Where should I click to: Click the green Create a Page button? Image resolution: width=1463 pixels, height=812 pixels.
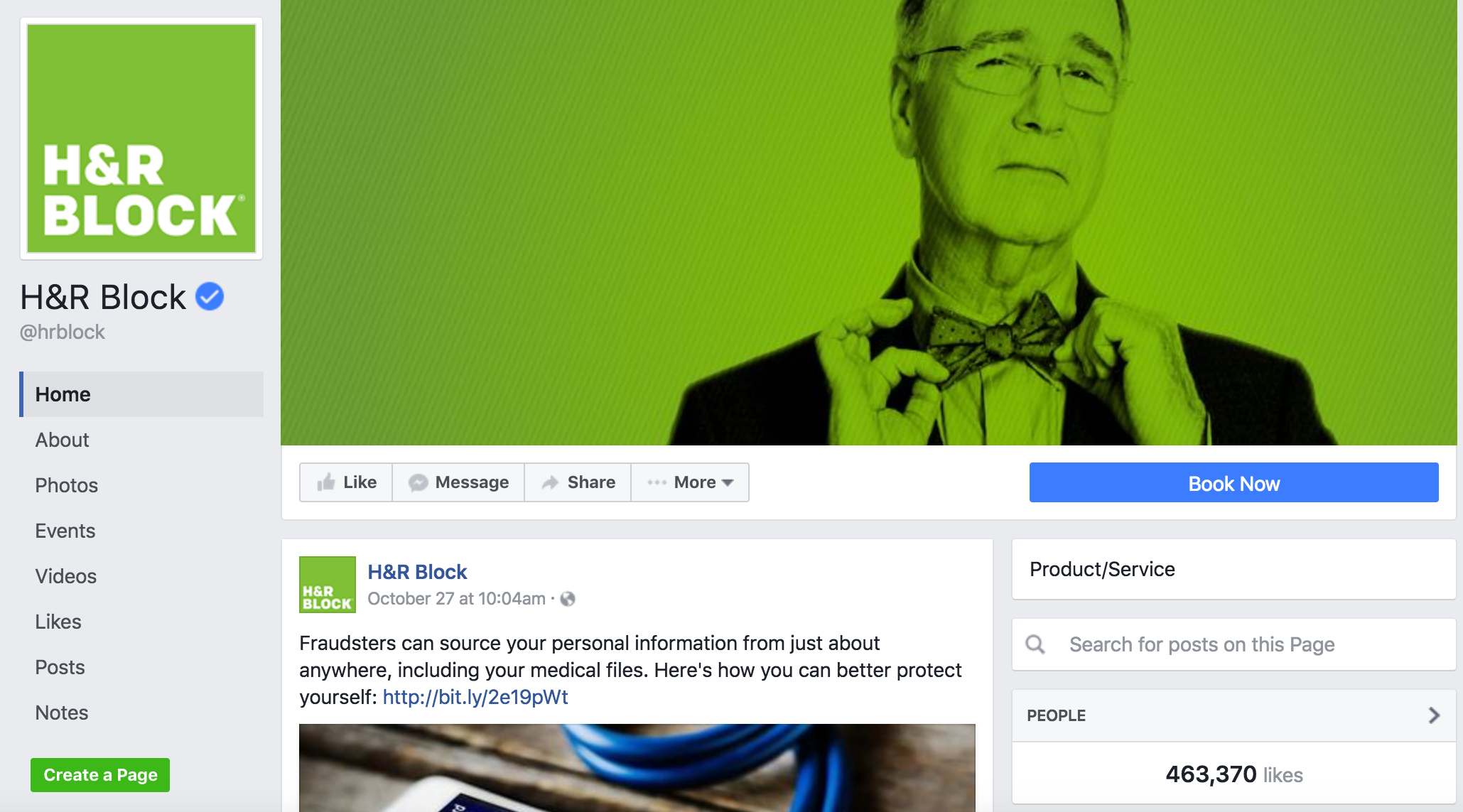point(100,774)
